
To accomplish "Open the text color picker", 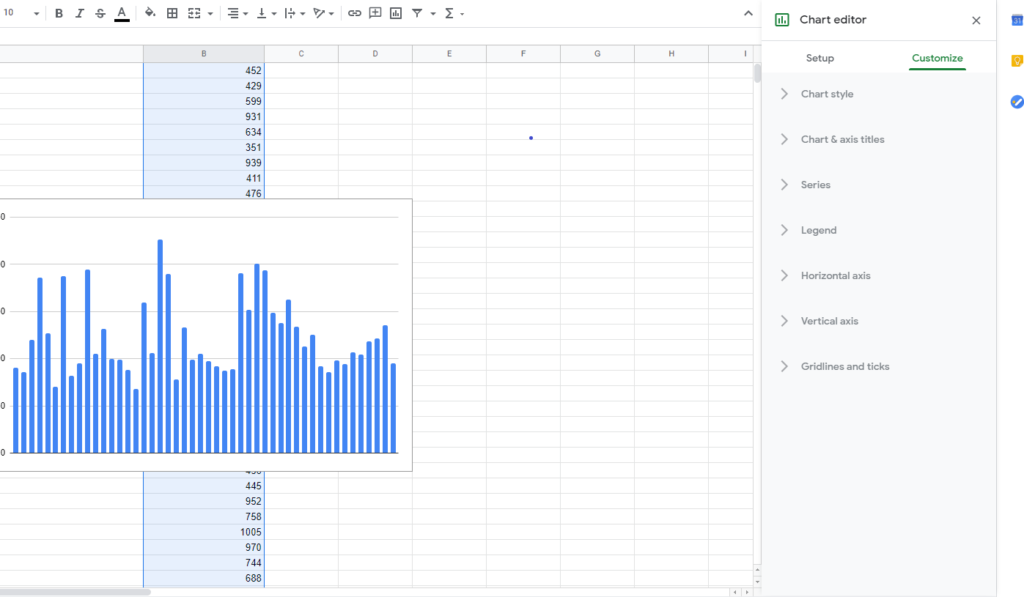I will pos(121,13).
